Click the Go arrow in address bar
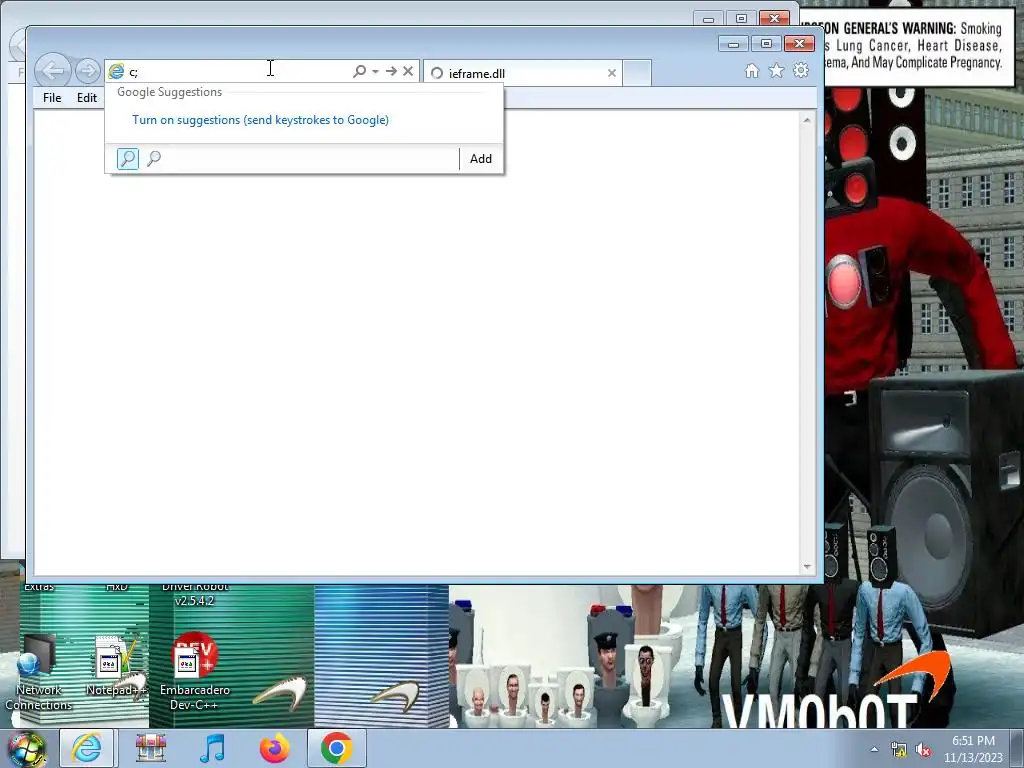1024x768 pixels. coord(391,71)
